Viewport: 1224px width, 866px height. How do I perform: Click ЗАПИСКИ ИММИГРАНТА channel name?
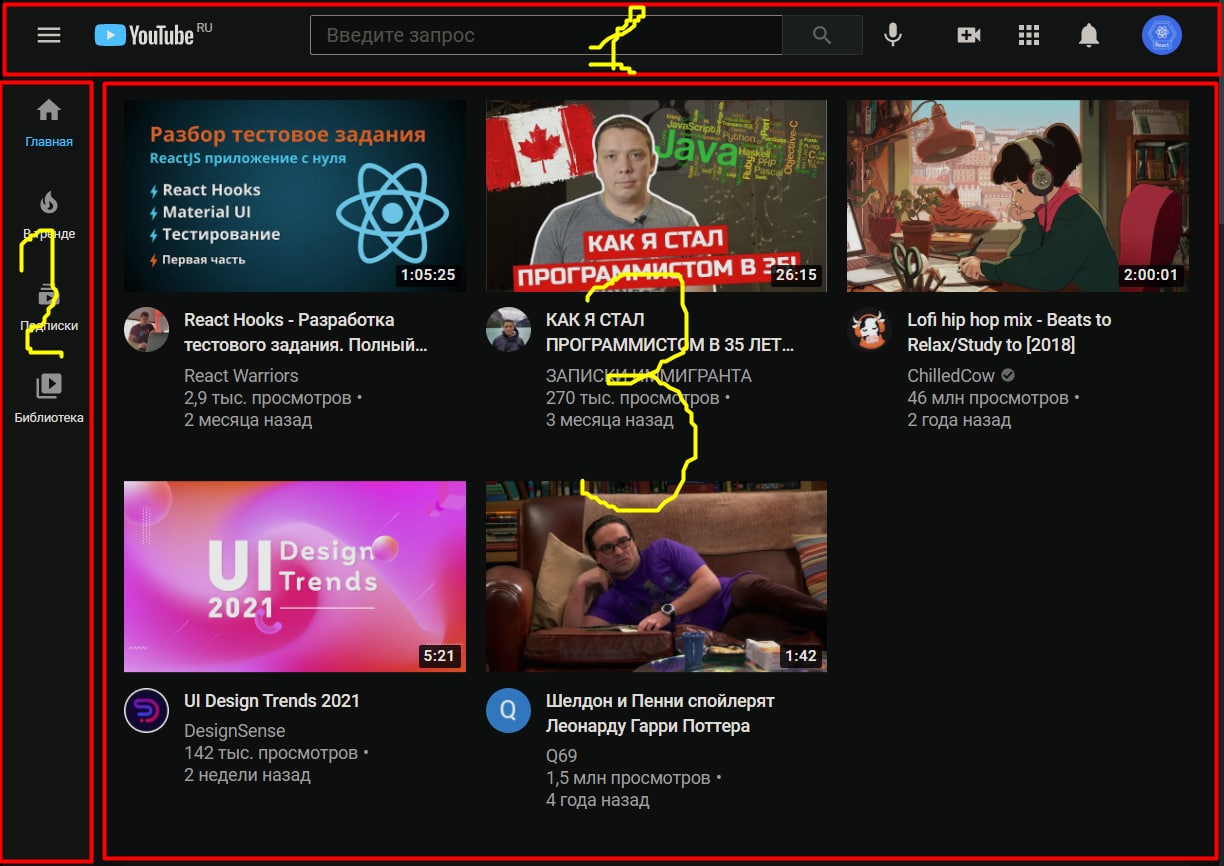(x=649, y=376)
